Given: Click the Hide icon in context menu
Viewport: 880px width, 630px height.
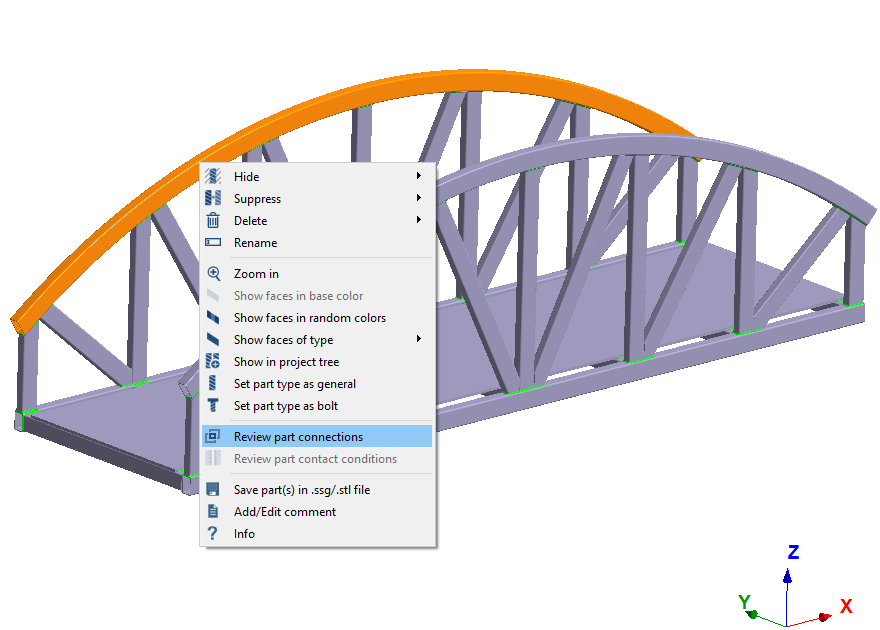Looking at the screenshot, I should pos(212,177).
